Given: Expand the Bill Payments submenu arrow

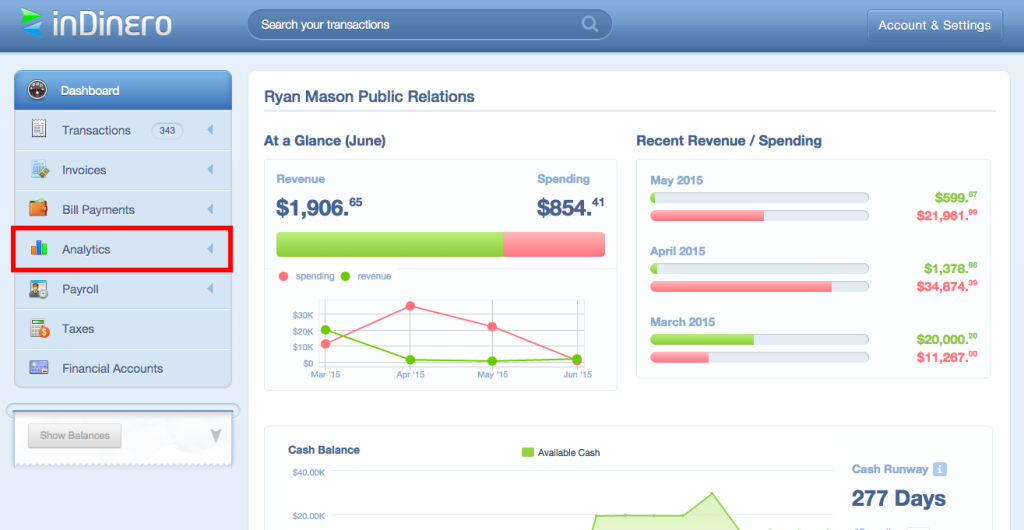Looking at the screenshot, I should (210, 210).
